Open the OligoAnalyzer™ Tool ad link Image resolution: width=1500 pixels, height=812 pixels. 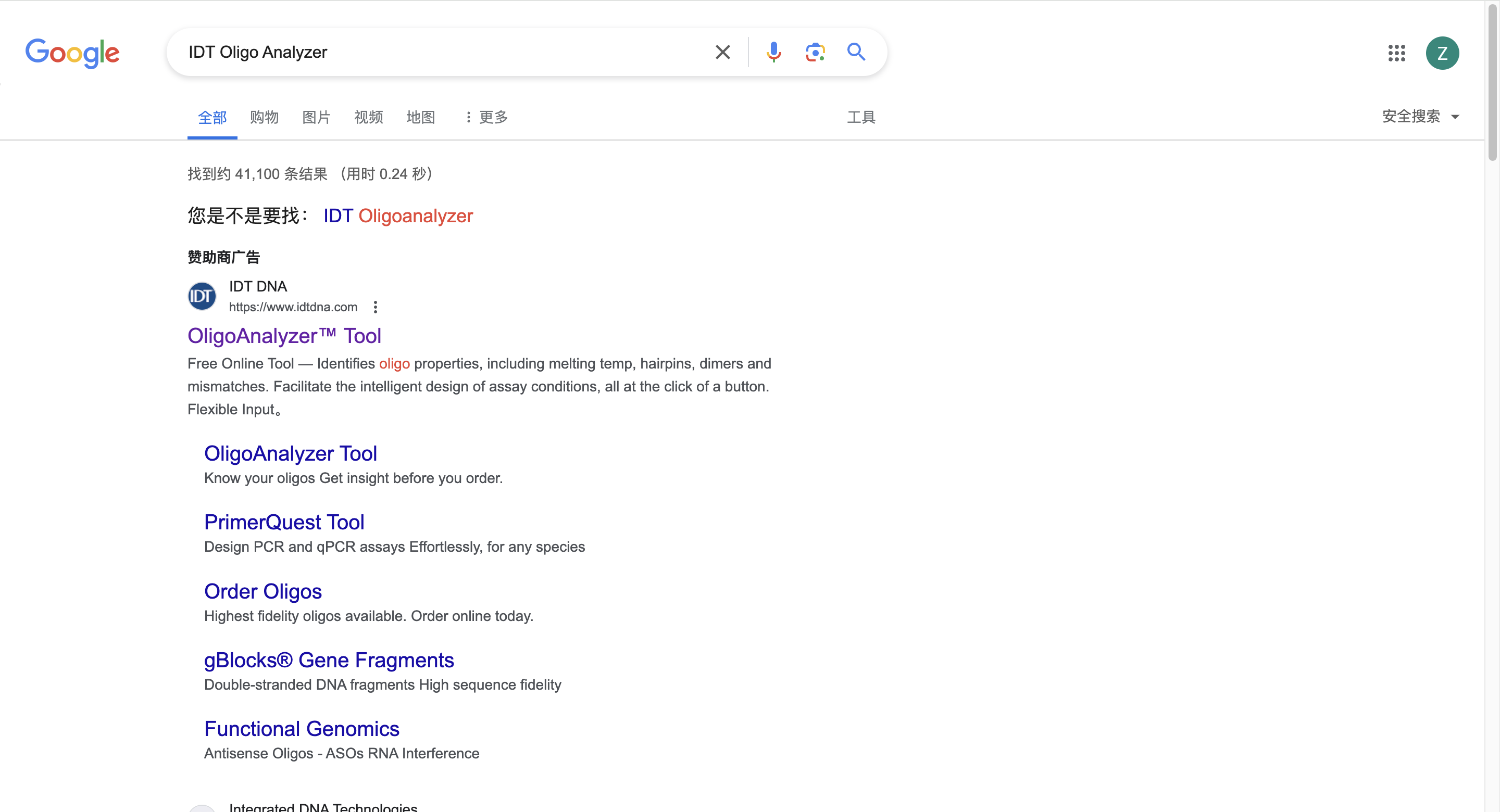coord(284,336)
